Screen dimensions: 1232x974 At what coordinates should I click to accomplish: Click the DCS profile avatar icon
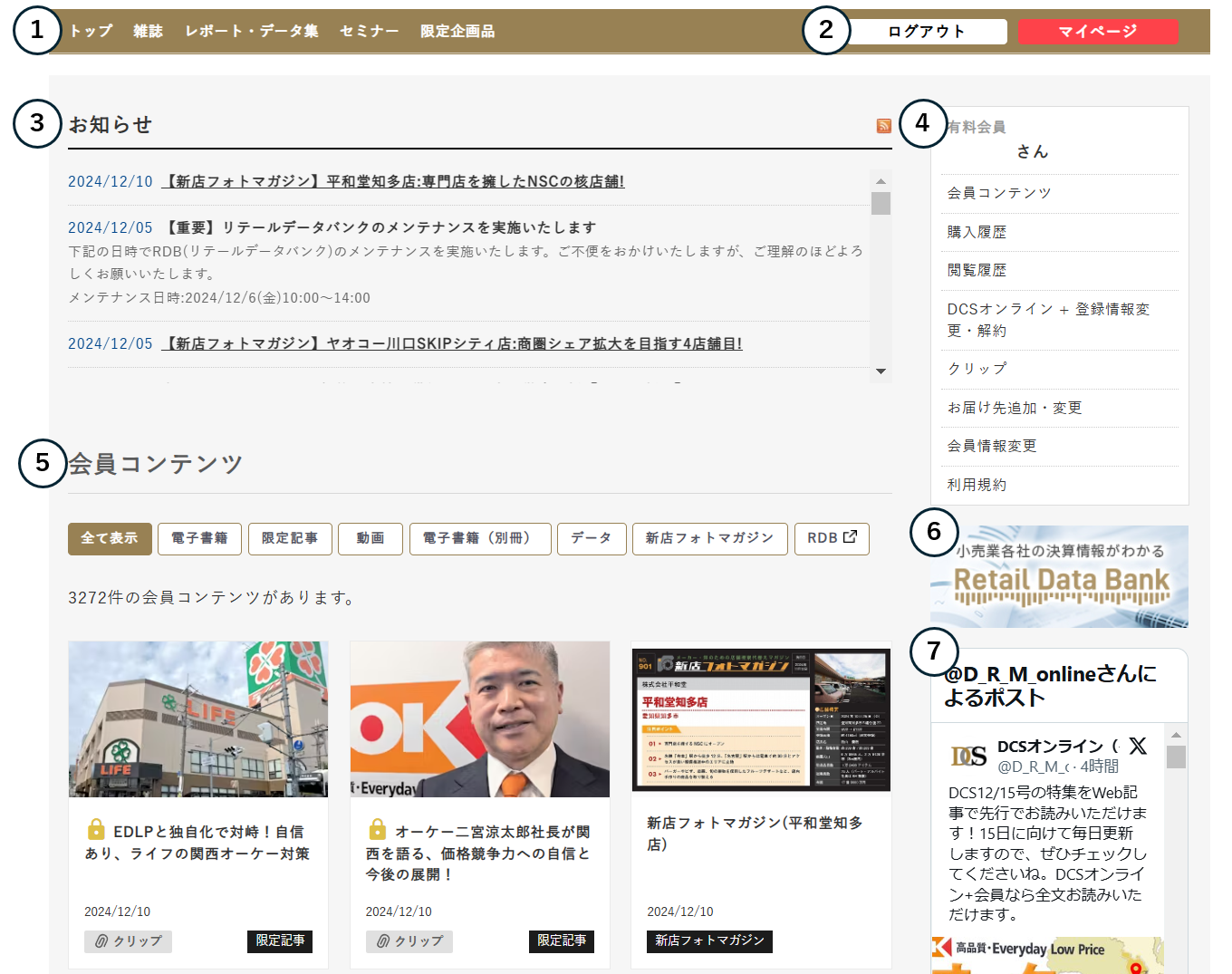coord(968,756)
